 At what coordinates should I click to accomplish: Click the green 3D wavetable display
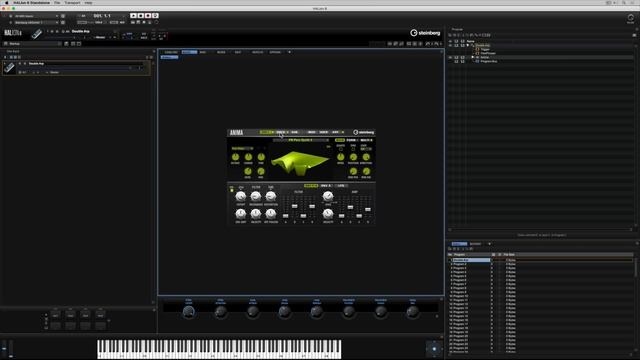(x=300, y=163)
